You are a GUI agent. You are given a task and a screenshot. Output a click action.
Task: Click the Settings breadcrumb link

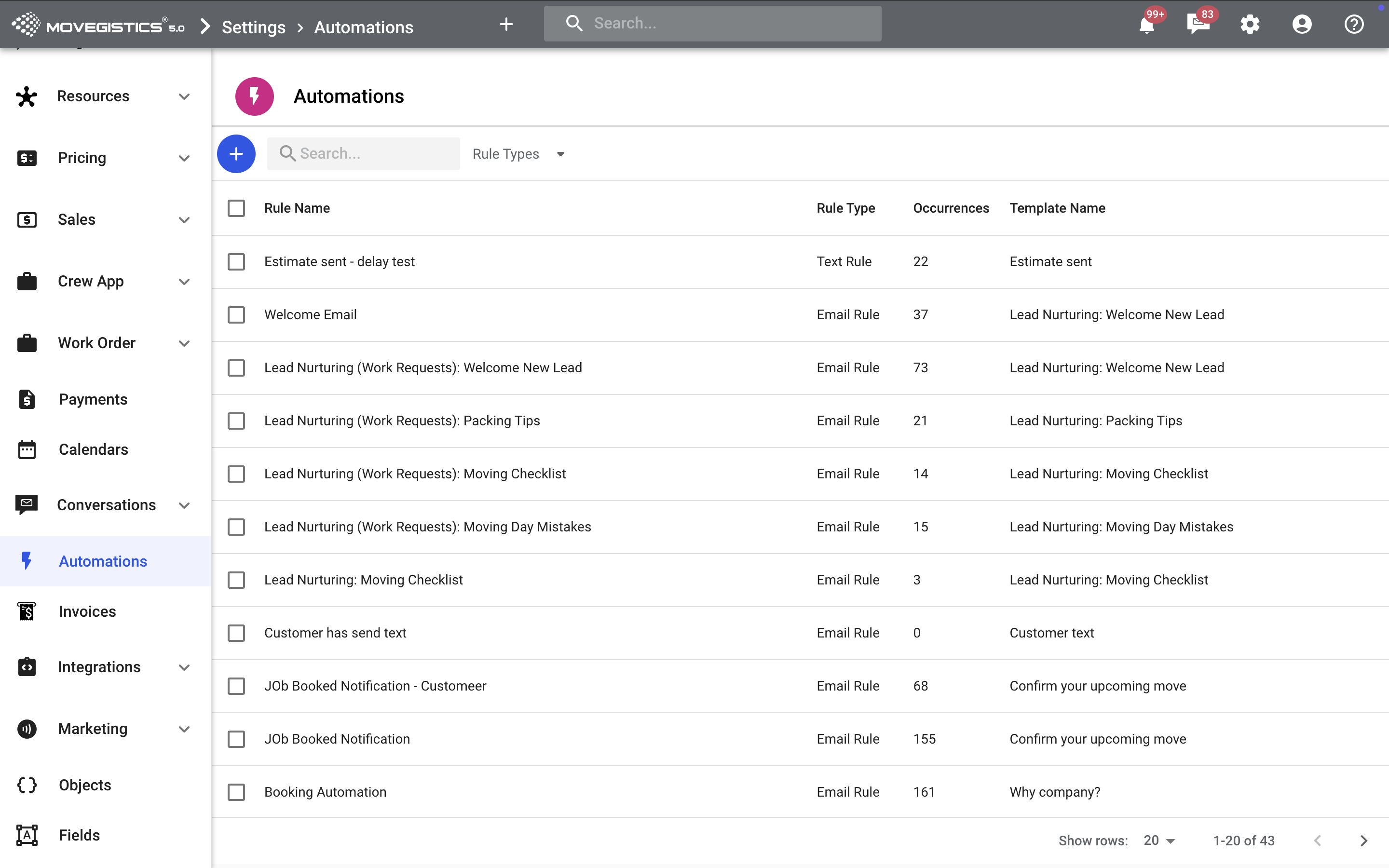[253, 27]
